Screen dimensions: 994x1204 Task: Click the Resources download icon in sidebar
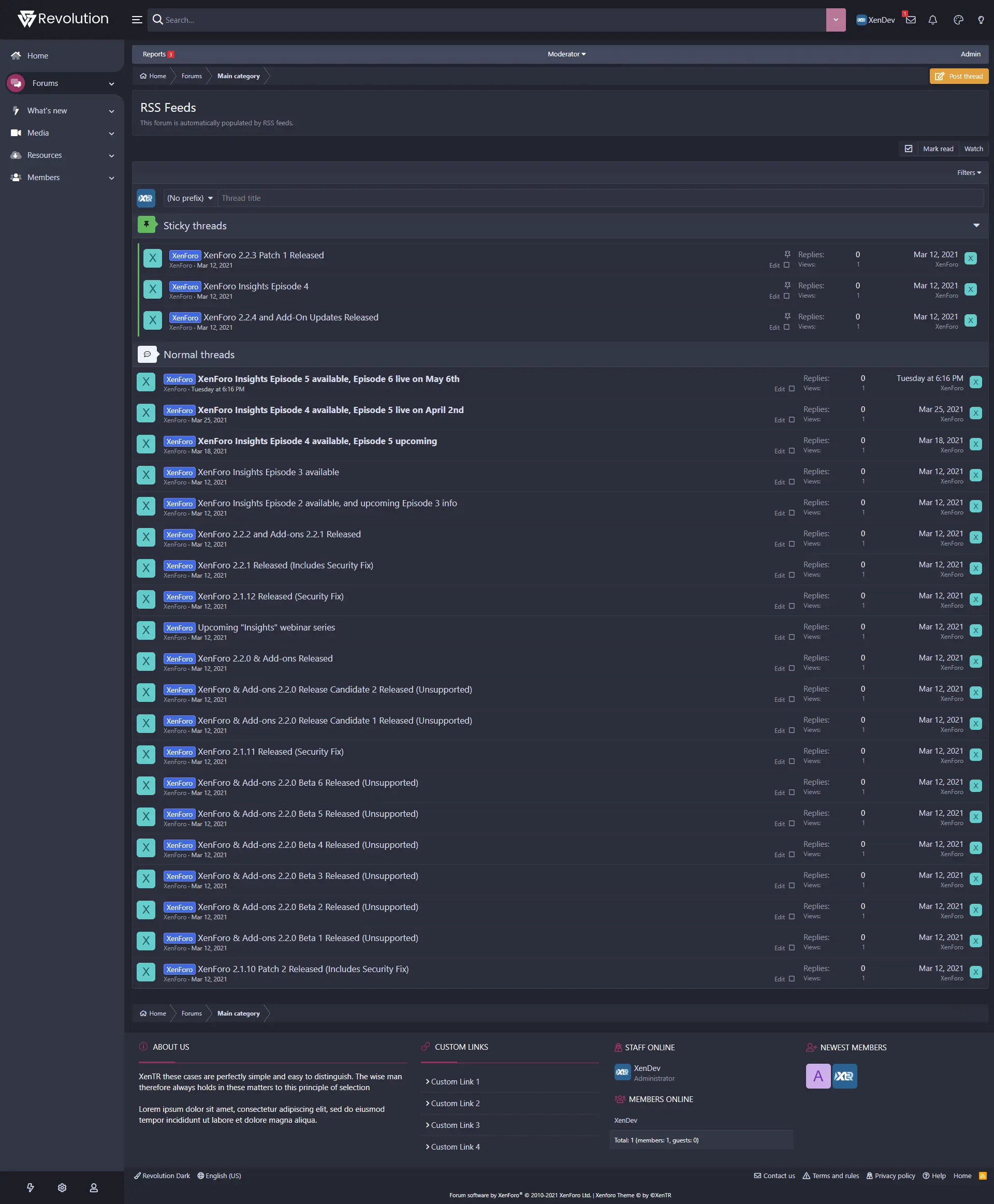[x=16, y=155]
